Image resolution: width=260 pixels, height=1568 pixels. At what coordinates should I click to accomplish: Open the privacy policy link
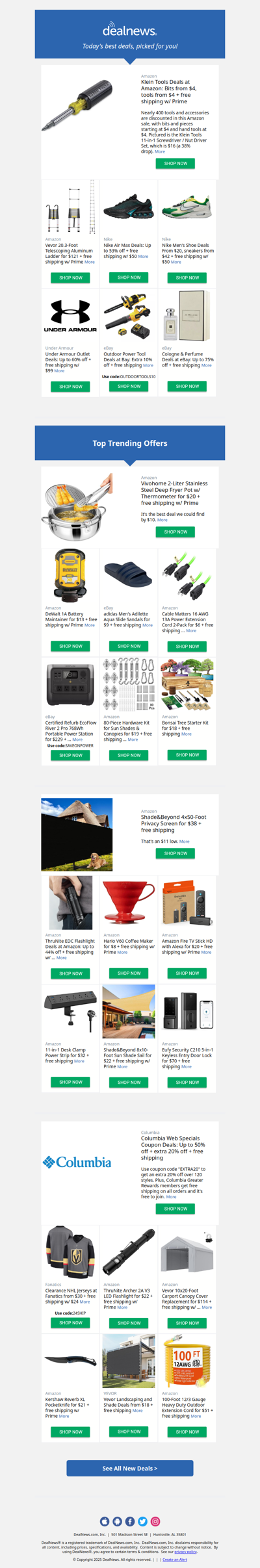185,1551
